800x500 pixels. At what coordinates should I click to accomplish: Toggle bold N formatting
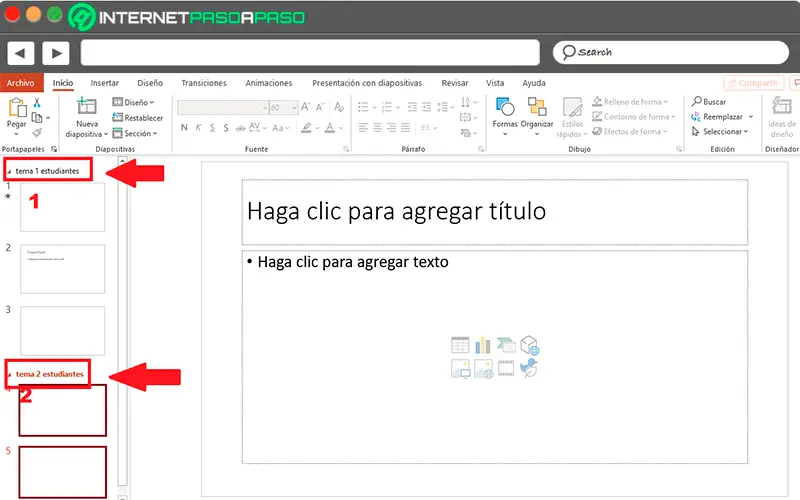[x=184, y=128]
